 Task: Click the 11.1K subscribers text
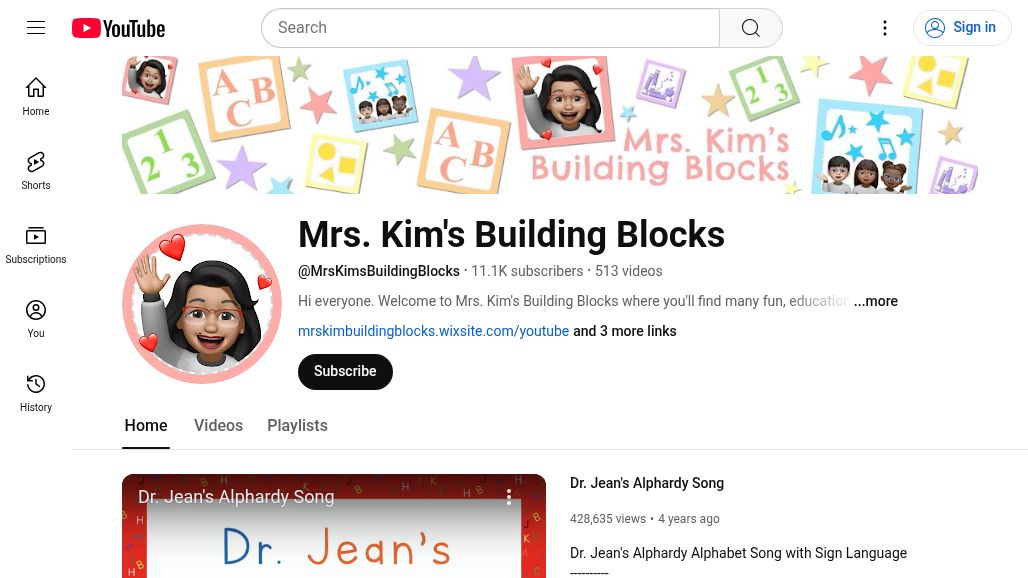(x=527, y=271)
